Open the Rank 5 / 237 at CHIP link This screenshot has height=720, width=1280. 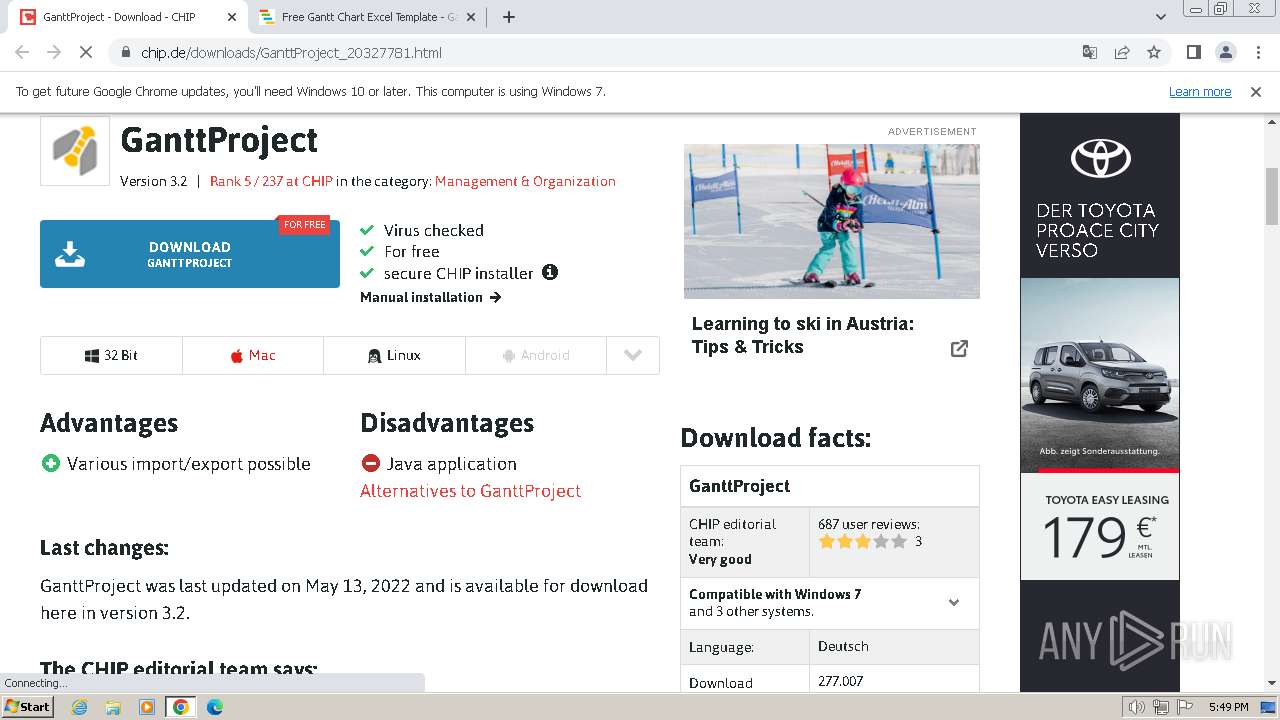click(271, 181)
